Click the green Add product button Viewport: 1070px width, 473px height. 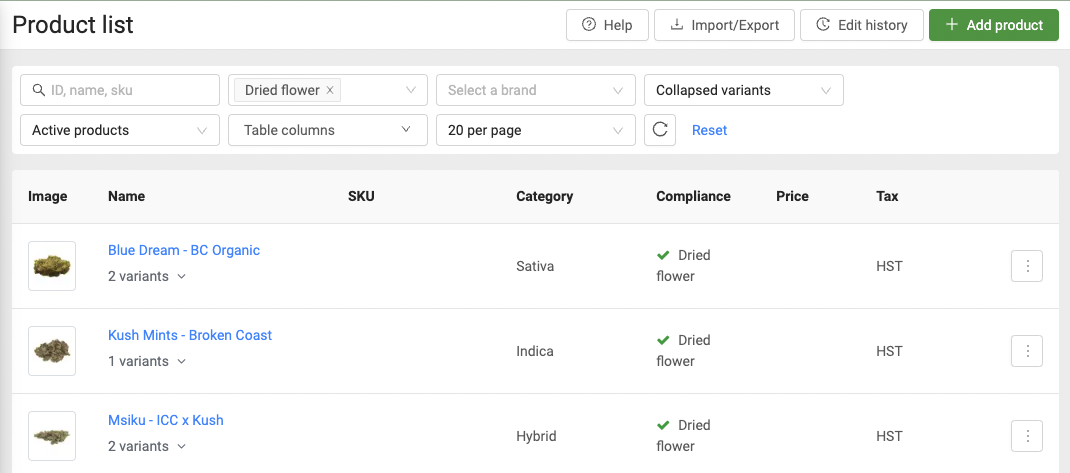pyautogui.click(x=993, y=25)
